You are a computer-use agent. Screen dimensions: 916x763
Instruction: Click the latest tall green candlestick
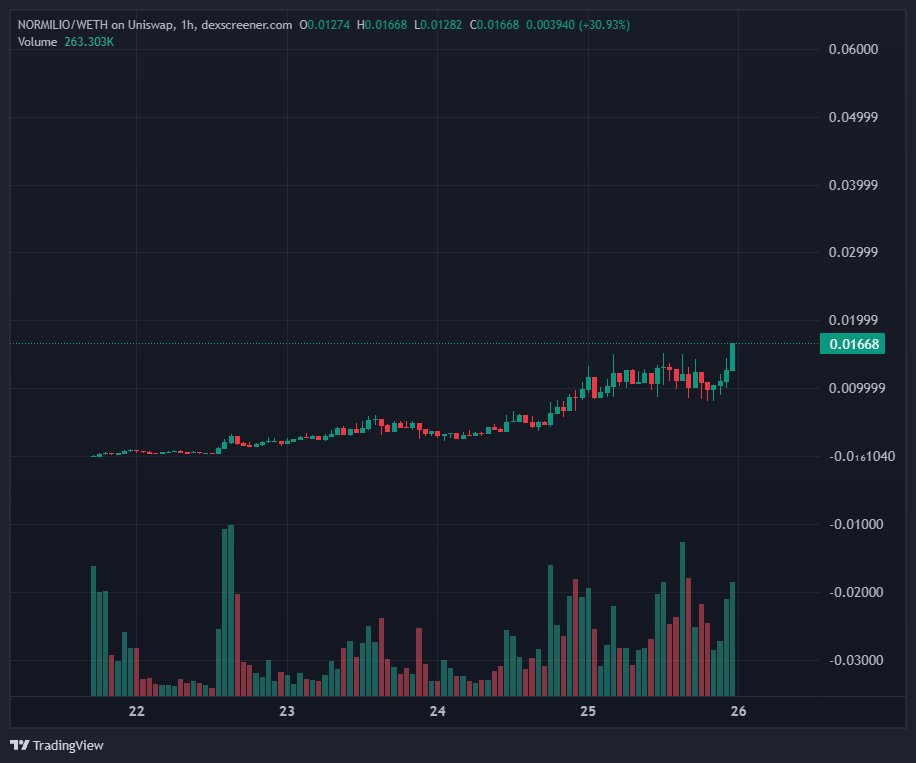click(x=733, y=357)
